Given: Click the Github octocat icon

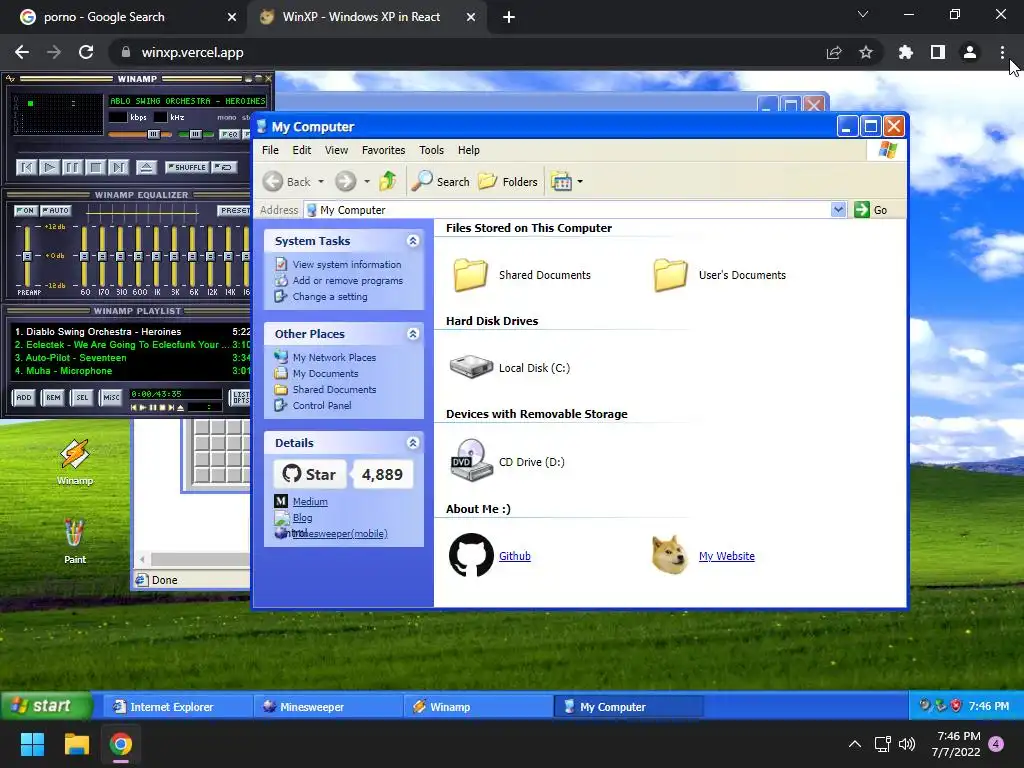Looking at the screenshot, I should 472,555.
